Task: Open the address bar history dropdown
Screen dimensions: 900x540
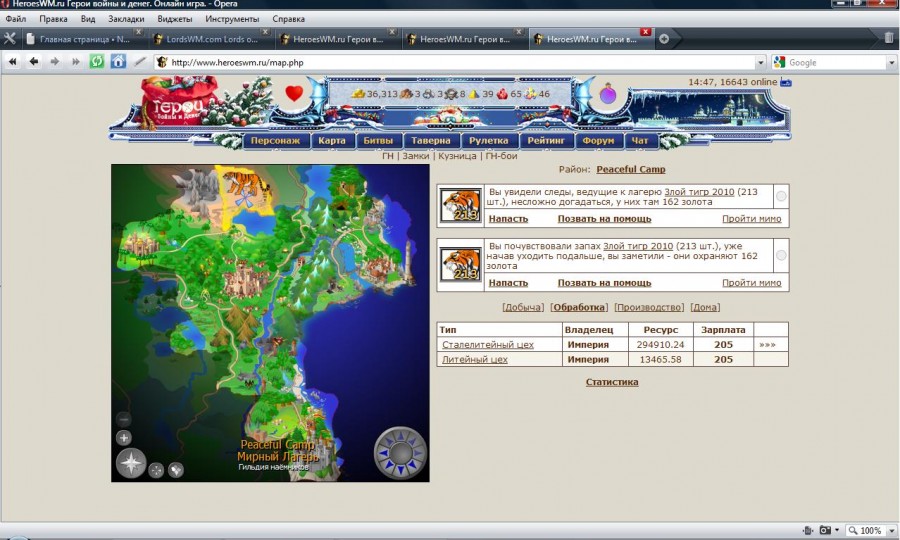Action: 761,62
